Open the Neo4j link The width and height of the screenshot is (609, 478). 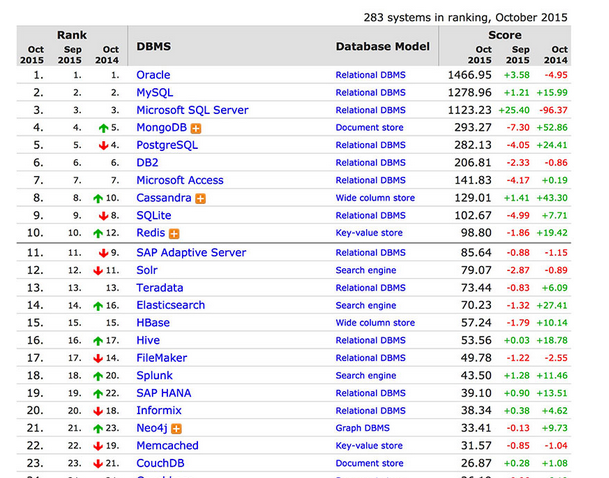[152, 428]
